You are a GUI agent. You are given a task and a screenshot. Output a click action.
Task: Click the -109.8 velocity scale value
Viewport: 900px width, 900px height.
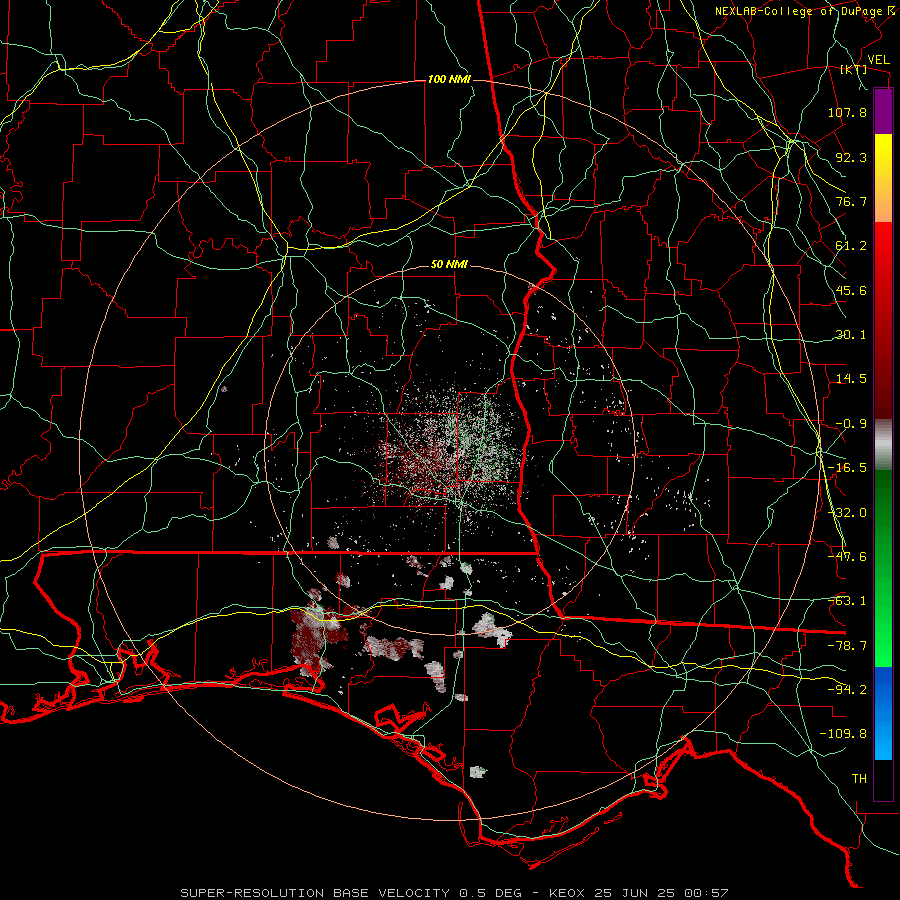pyautogui.click(x=844, y=734)
